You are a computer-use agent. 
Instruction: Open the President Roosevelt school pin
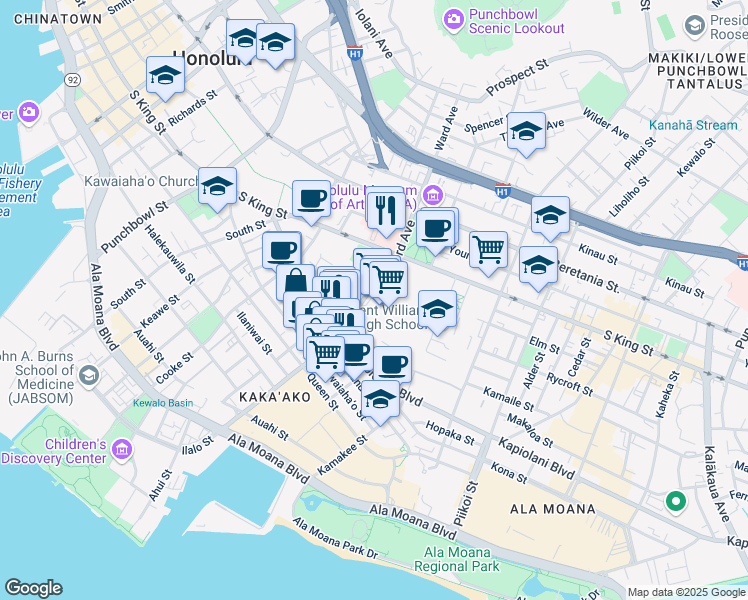[695, 26]
